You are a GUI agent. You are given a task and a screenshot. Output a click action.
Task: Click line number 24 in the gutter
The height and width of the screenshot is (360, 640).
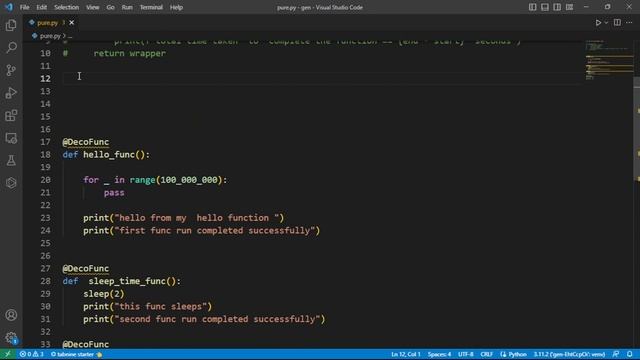point(45,231)
